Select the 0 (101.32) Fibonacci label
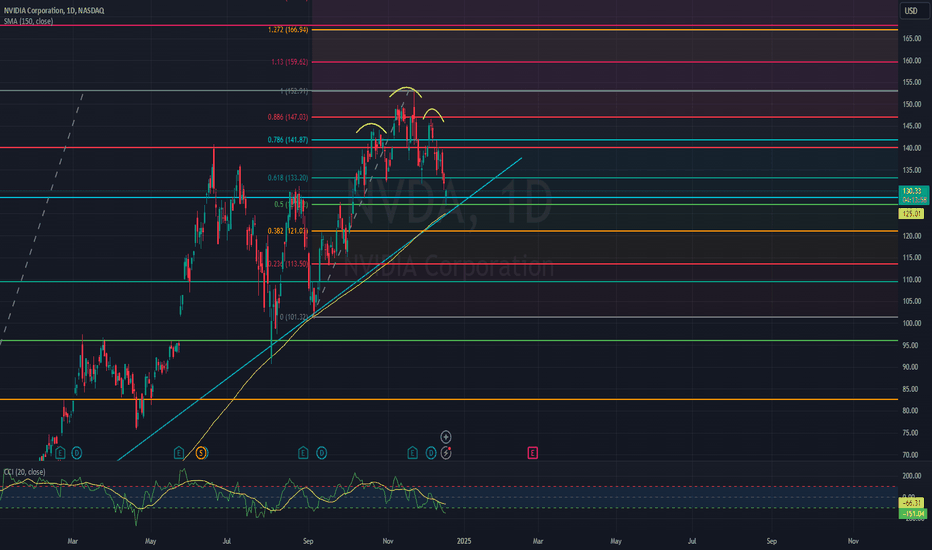 click(294, 317)
